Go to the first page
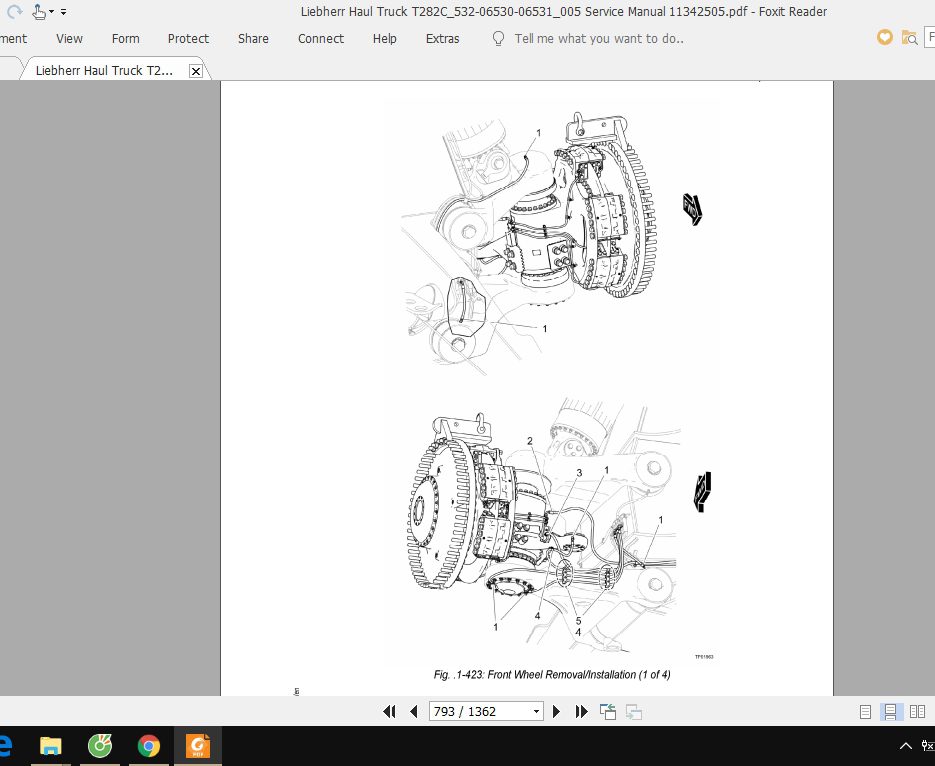 (x=390, y=712)
